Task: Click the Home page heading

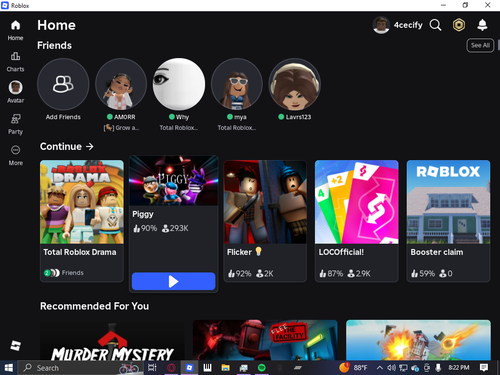Action: click(56, 25)
